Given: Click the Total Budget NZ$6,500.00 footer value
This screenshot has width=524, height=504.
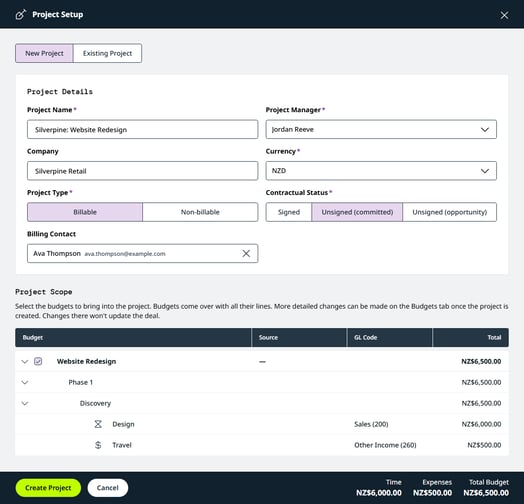Looking at the screenshot, I should tap(486, 493).
